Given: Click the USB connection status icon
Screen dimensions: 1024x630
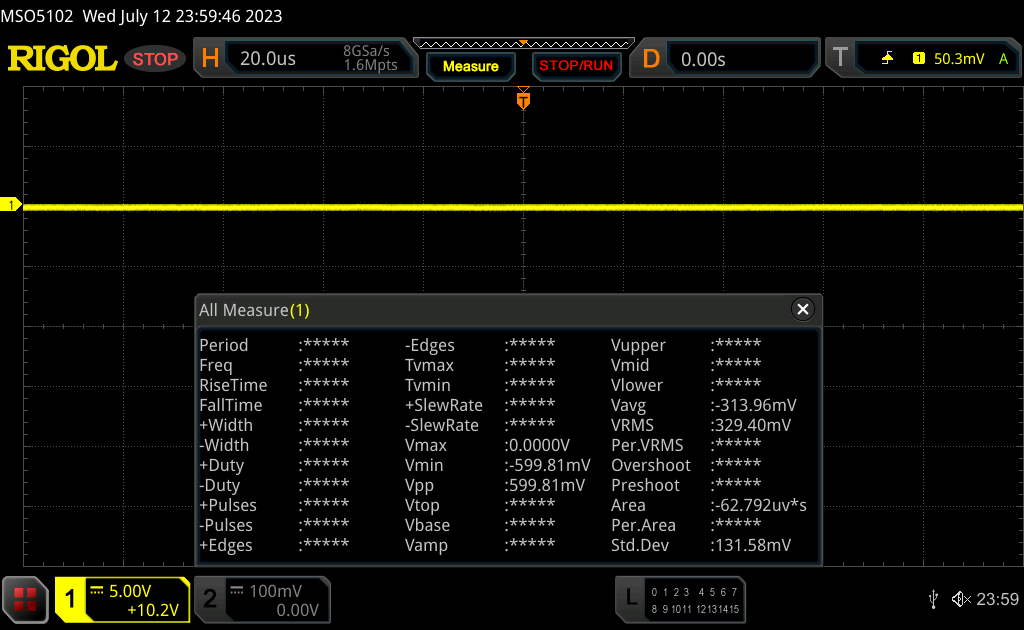Looking at the screenshot, I should [x=933, y=599].
